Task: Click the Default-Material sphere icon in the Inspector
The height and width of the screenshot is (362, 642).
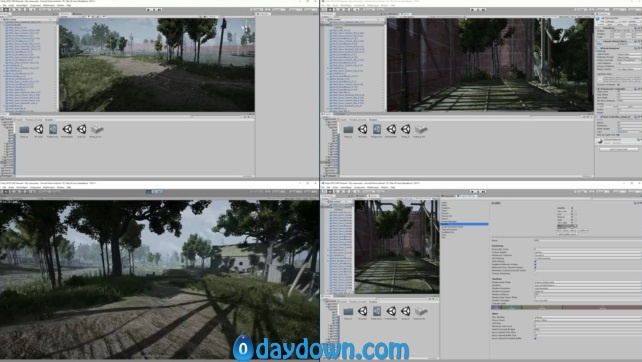Action: tap(600, 141)
